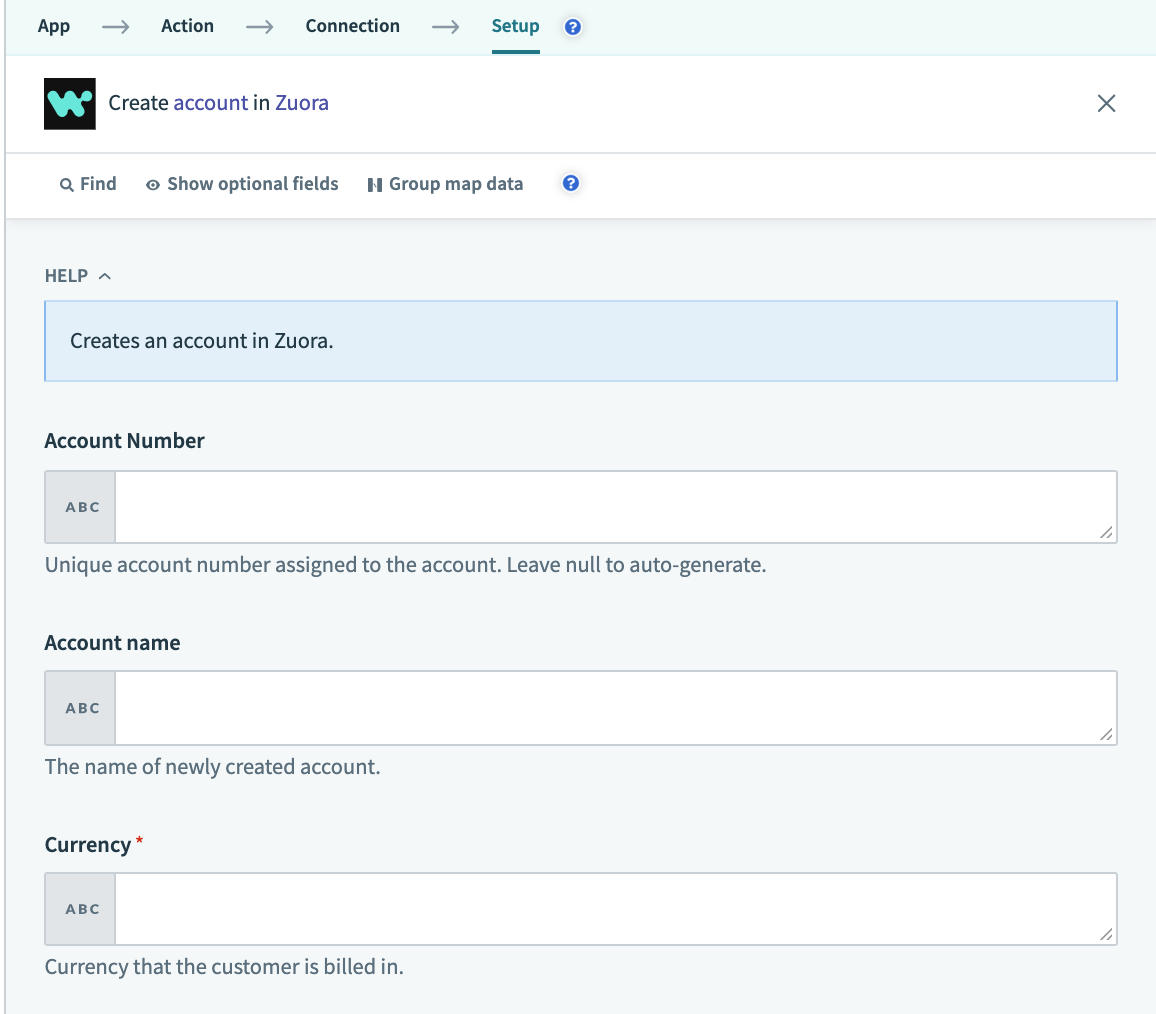Toggle Group map data view
This screenshot has height=1014, width=1156.
pyautogui.click(x=456, y=184)
